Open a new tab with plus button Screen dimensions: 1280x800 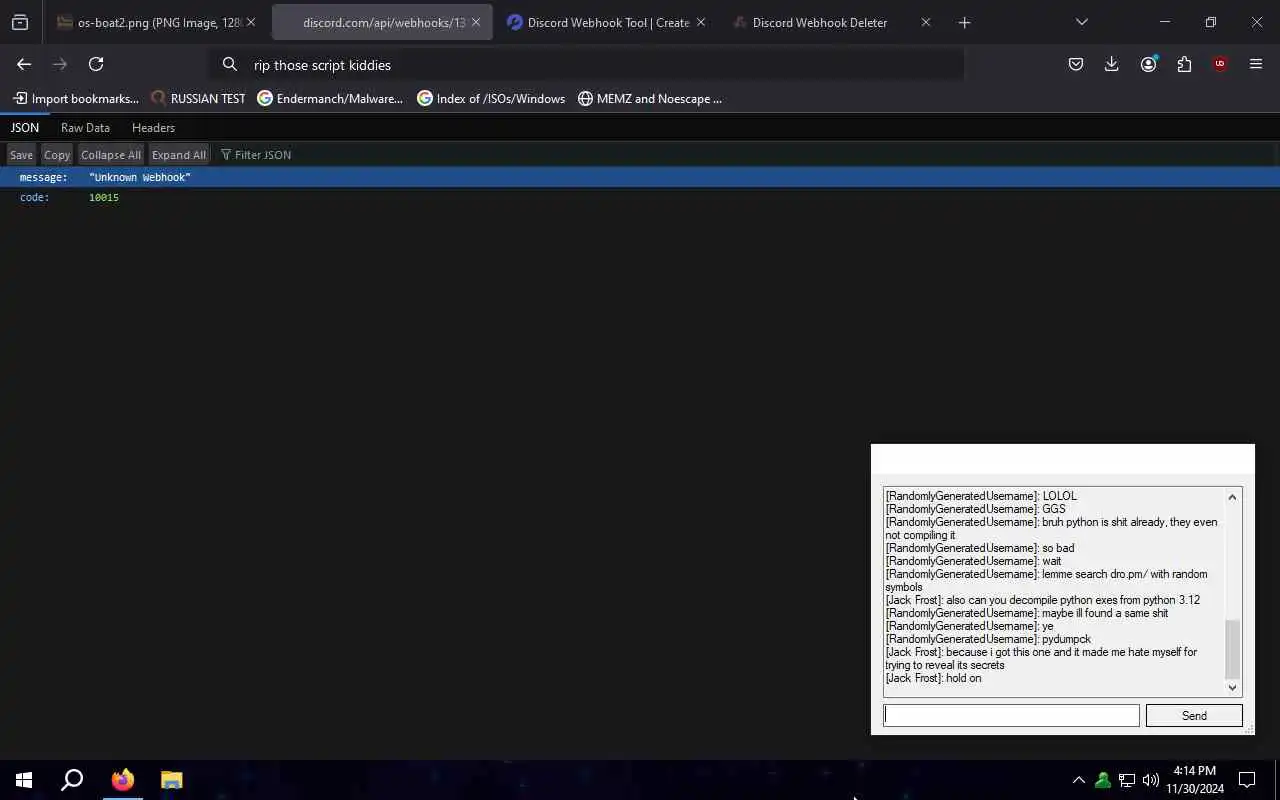[x=964, y=22]
